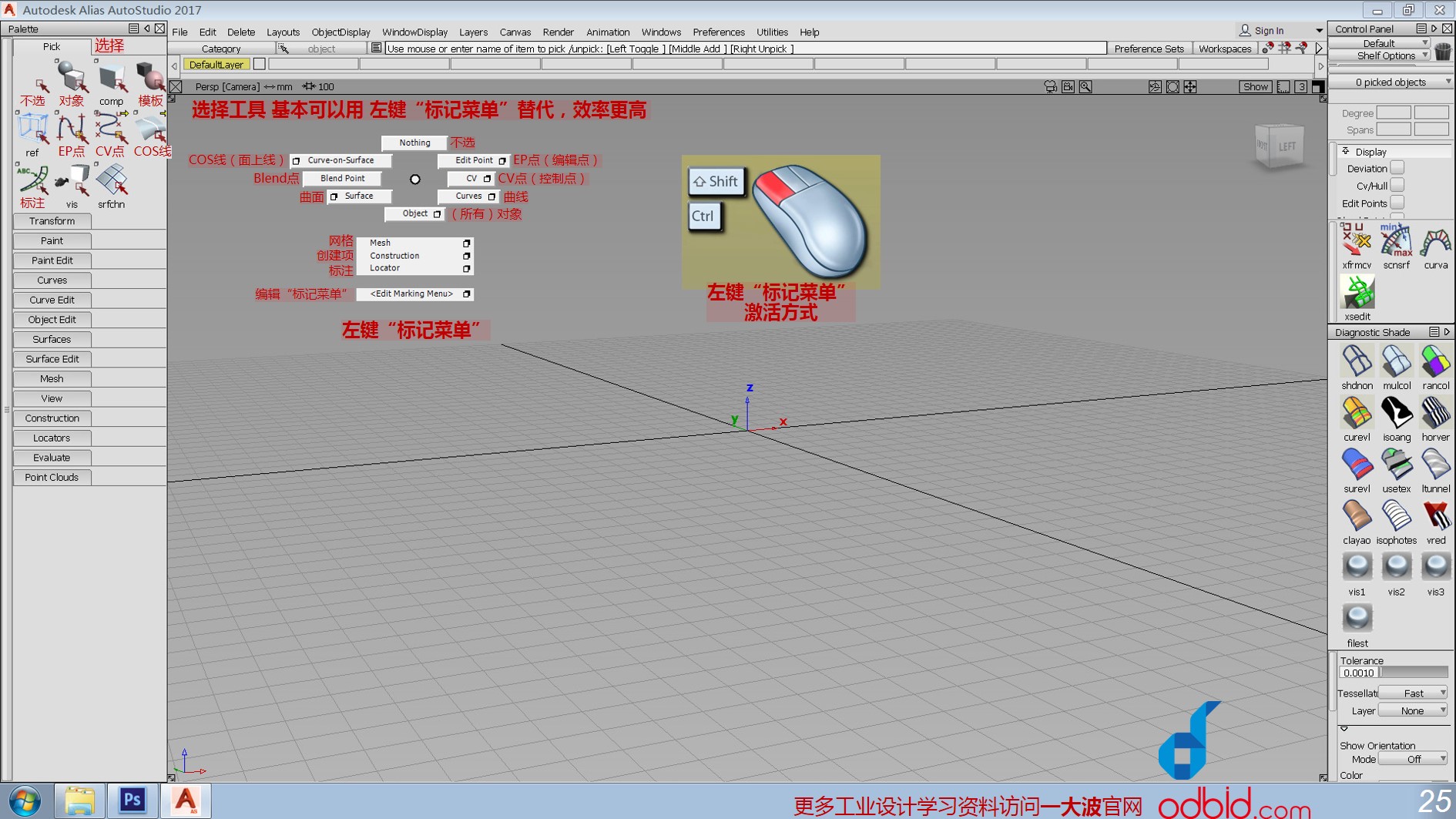Select the srfchn pick tool icon
Image resolution: width=1456 pixels, height=819 pixels.
111,180
